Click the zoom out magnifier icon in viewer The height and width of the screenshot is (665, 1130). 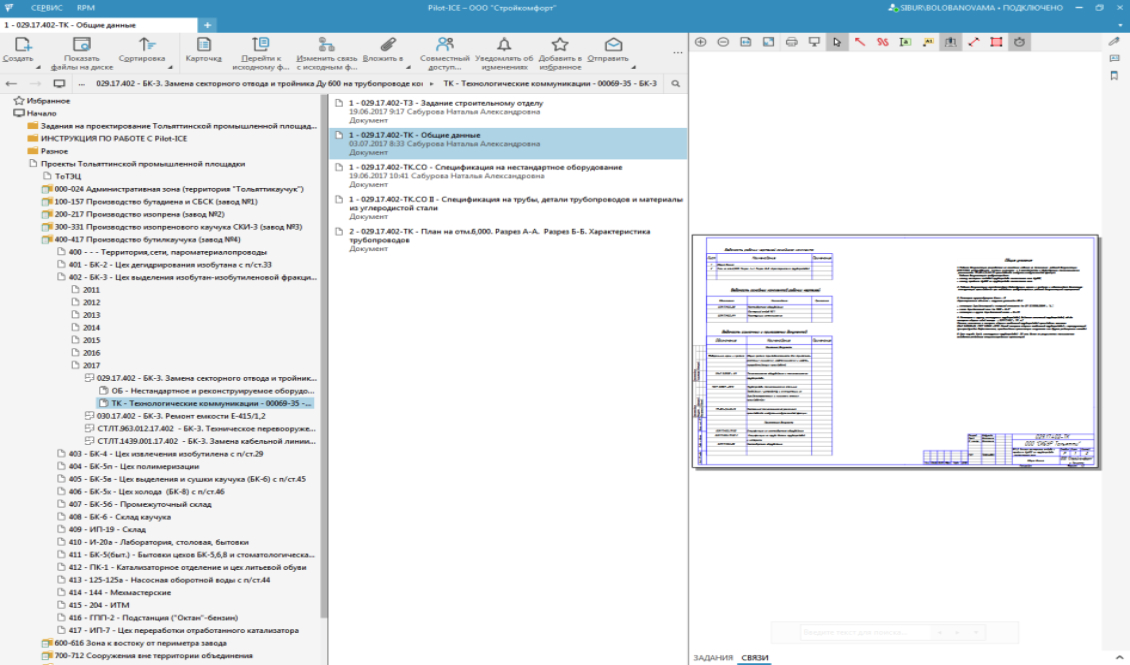click(723, 42)
